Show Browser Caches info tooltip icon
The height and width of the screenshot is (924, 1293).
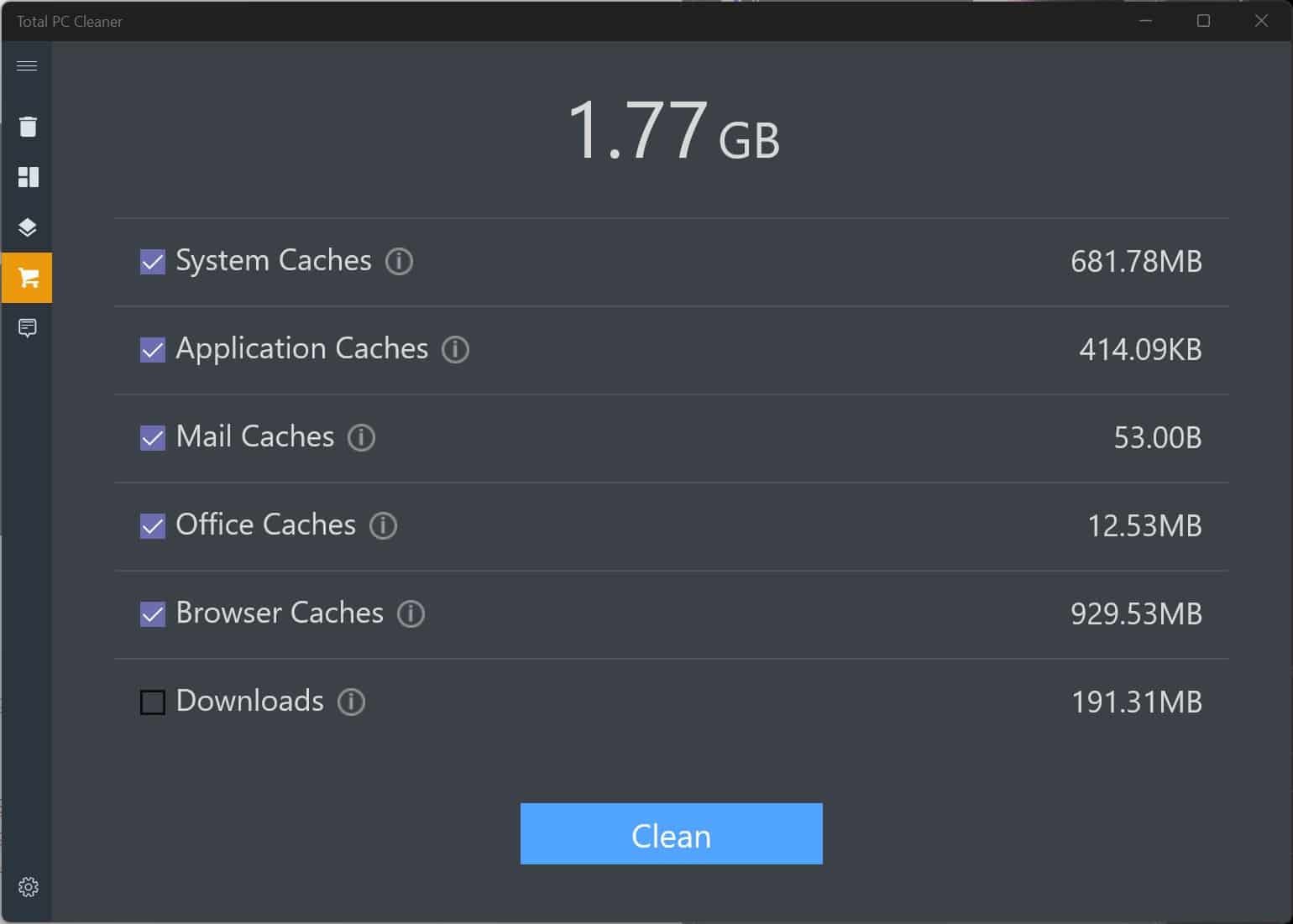coord(411,614)
